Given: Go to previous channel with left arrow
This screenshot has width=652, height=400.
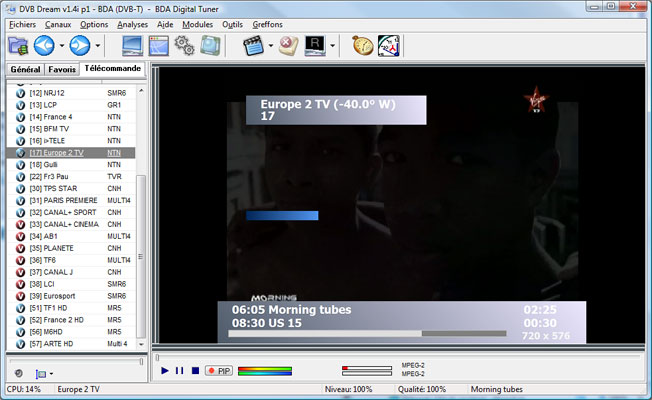Looking at the screenshot, I should pos(44,45).
